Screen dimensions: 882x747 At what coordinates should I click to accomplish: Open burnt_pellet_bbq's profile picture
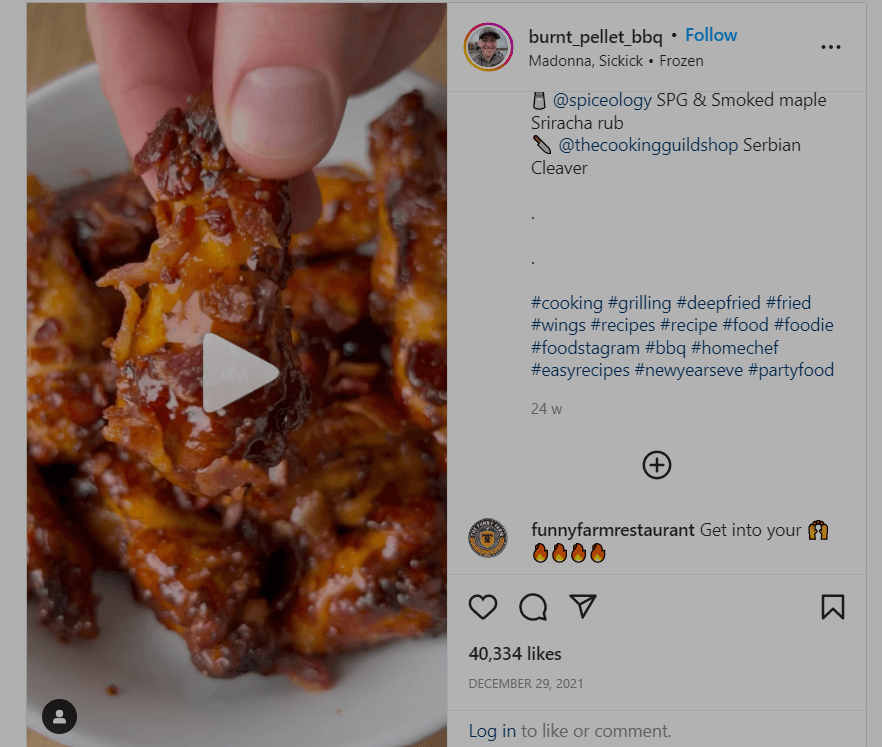click(488, 46)
